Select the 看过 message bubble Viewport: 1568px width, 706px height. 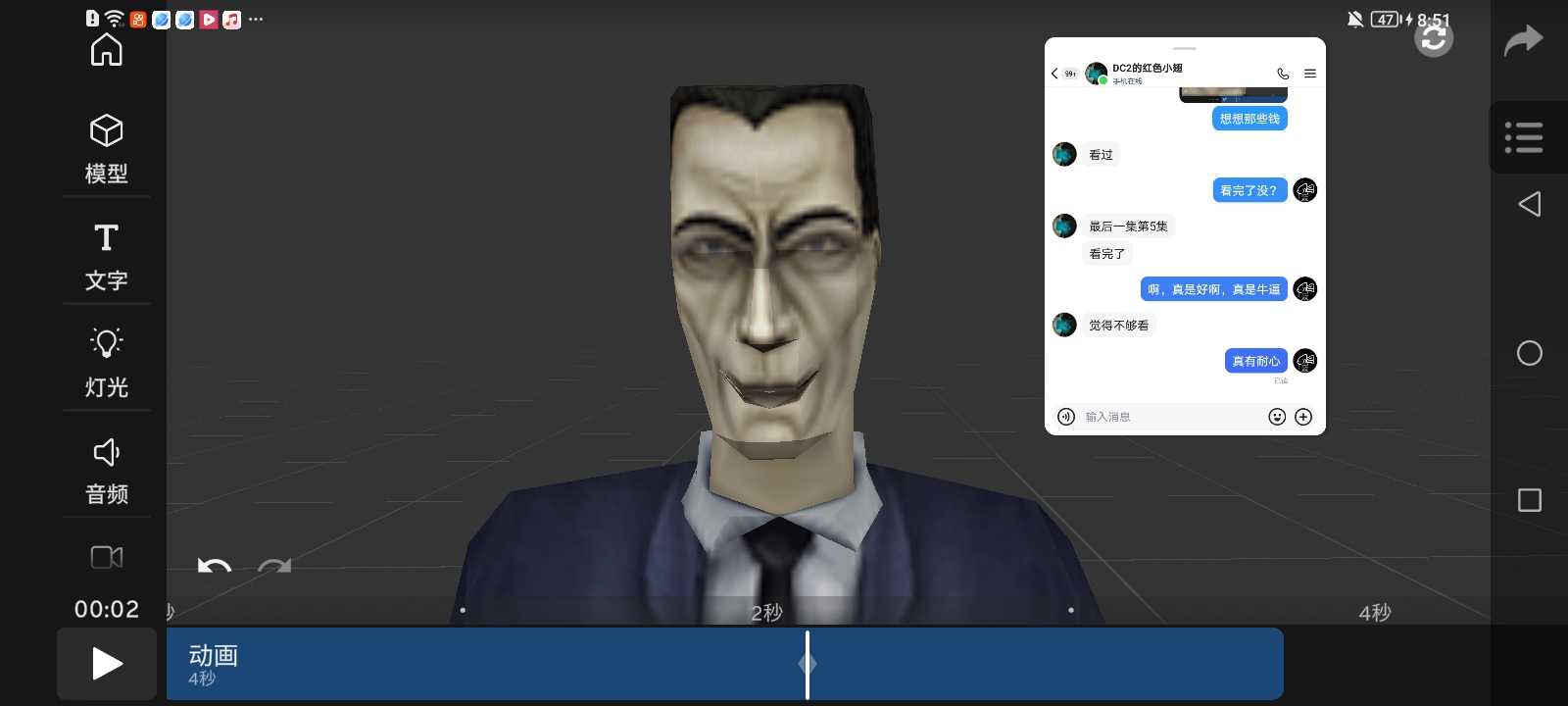[1102, 155]
